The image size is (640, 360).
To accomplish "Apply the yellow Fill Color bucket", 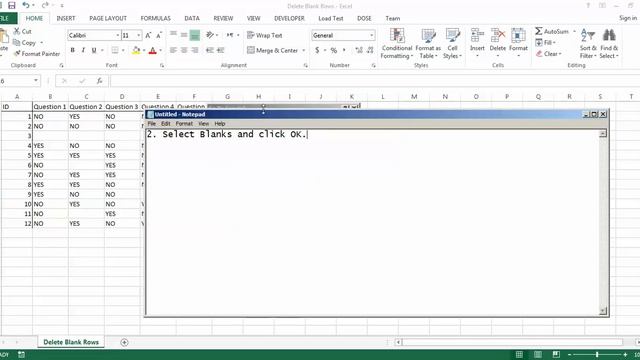I will tap(136, 50).
